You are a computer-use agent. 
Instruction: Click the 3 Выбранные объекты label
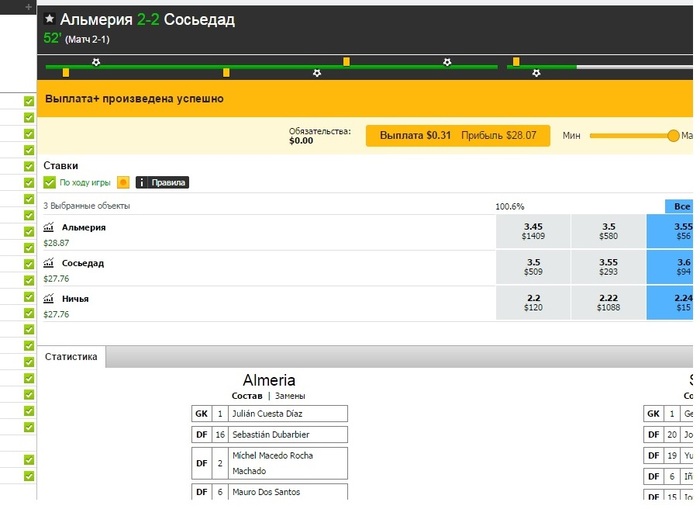click(87, 206)
